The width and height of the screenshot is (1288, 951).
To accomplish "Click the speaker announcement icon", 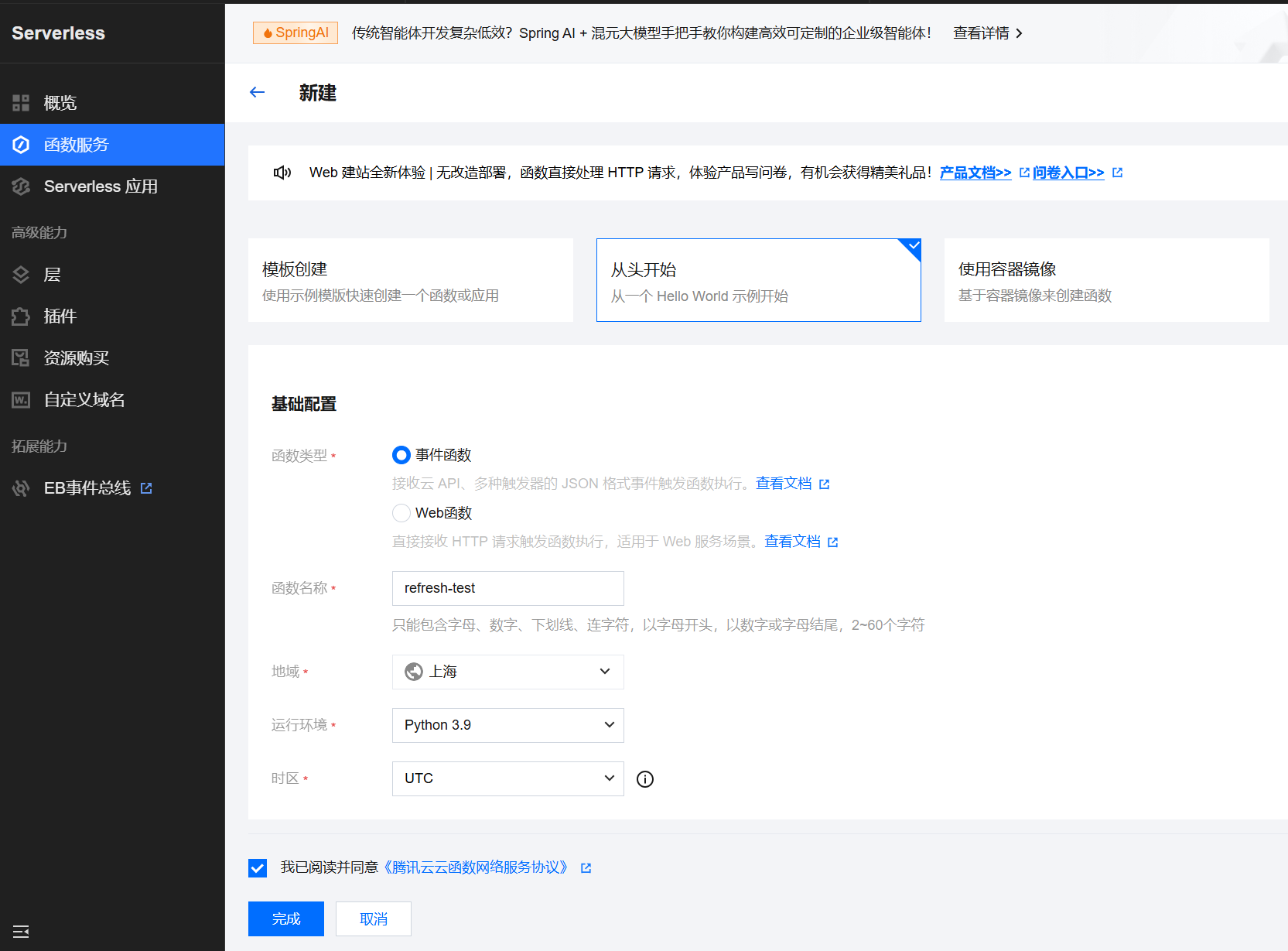I will tap(282, 173).
